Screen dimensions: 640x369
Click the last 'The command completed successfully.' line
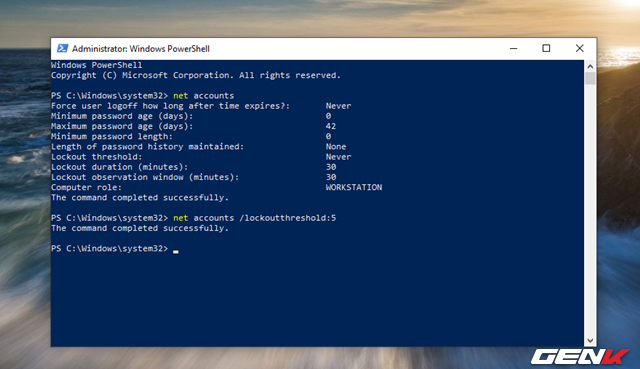[x=140, y=228]
